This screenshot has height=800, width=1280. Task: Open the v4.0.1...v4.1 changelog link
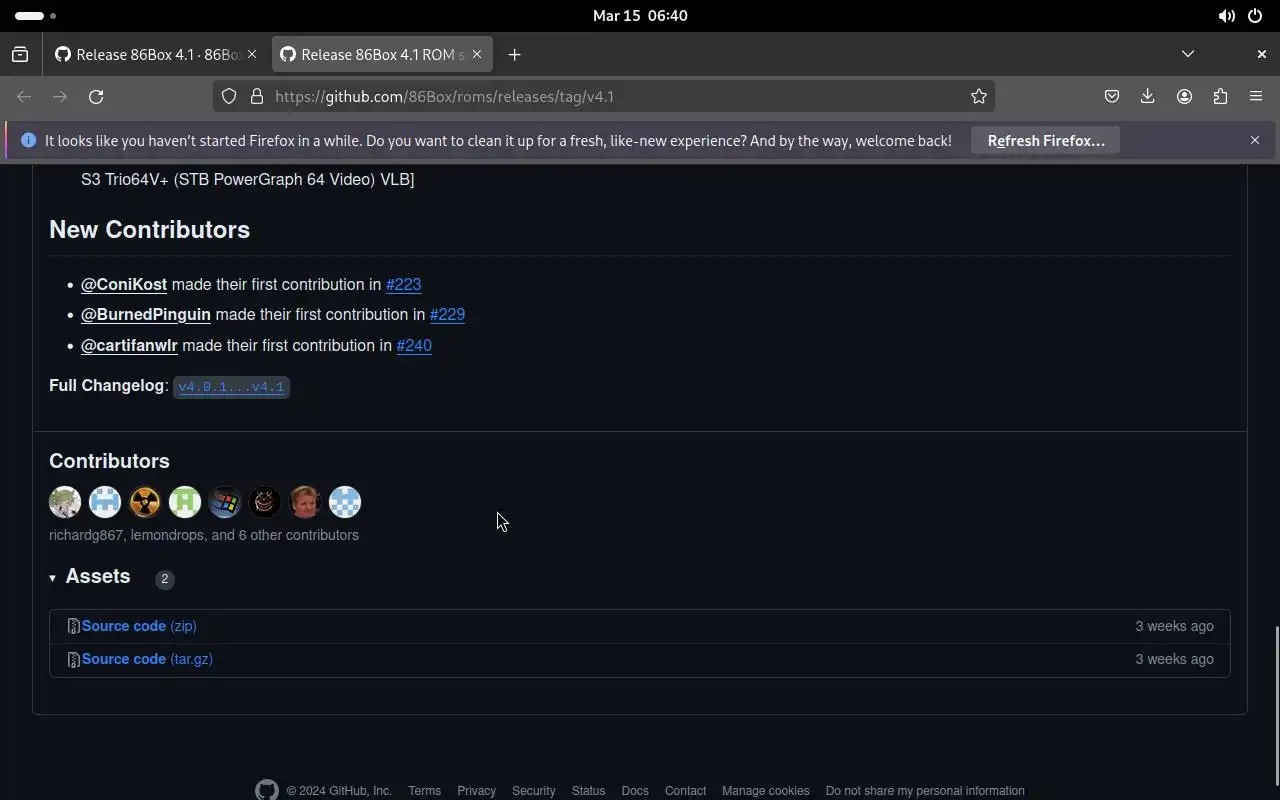pos(231,387)
